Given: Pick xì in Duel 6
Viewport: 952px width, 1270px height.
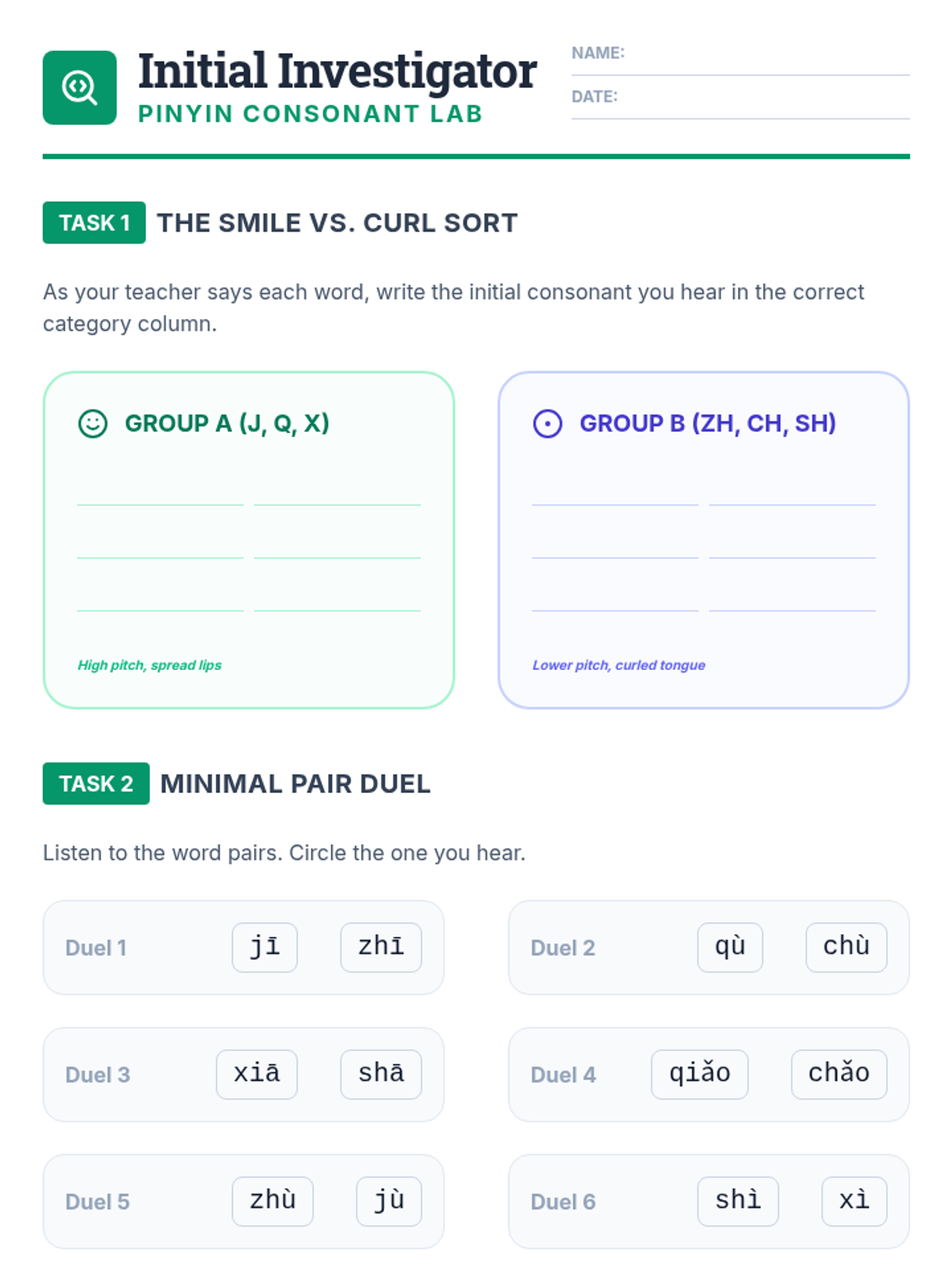Looking at the screenshot, I should coord(854,1201).
